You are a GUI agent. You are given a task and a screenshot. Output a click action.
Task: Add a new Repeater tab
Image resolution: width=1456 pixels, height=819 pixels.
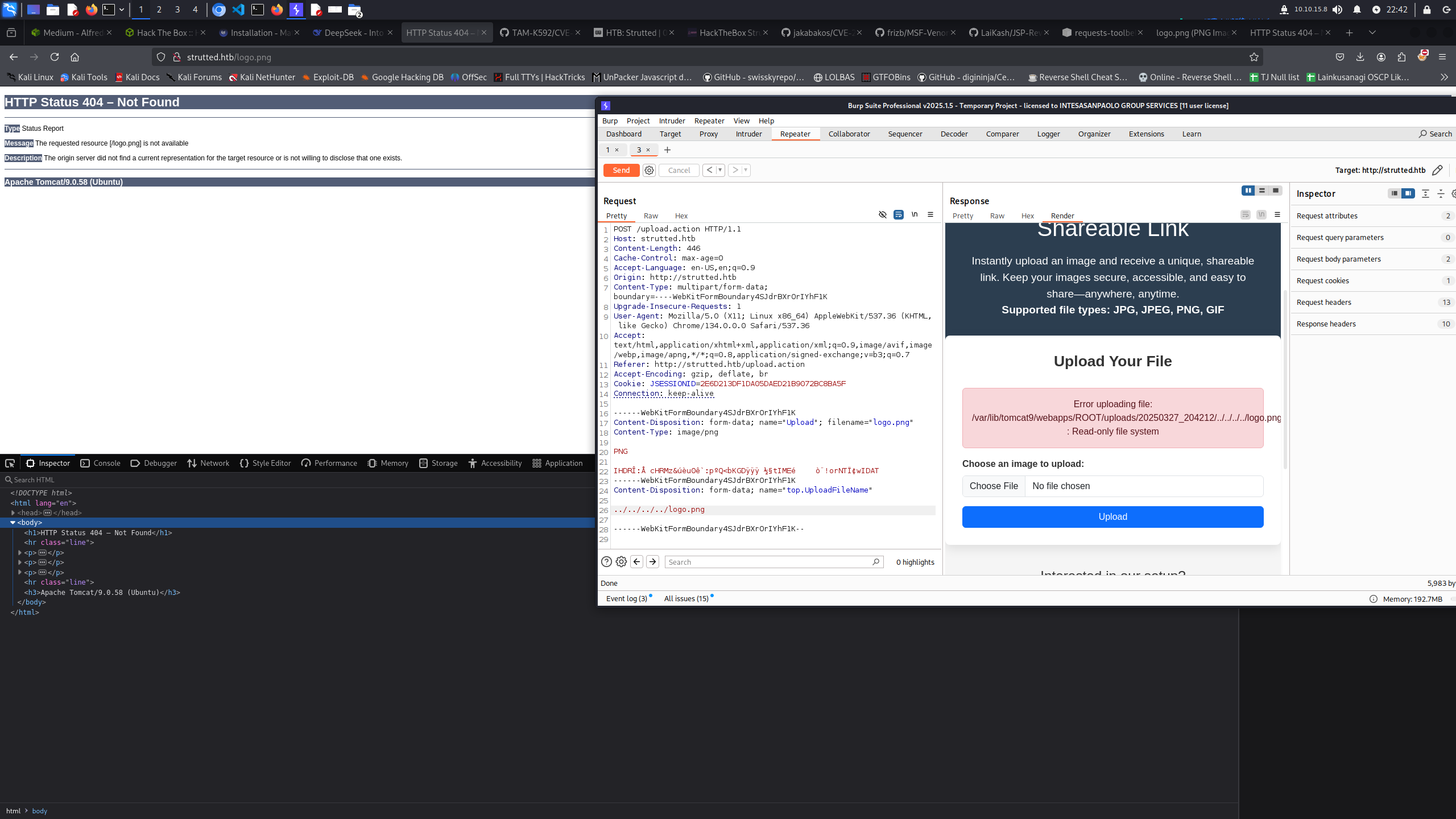(667, 150)
